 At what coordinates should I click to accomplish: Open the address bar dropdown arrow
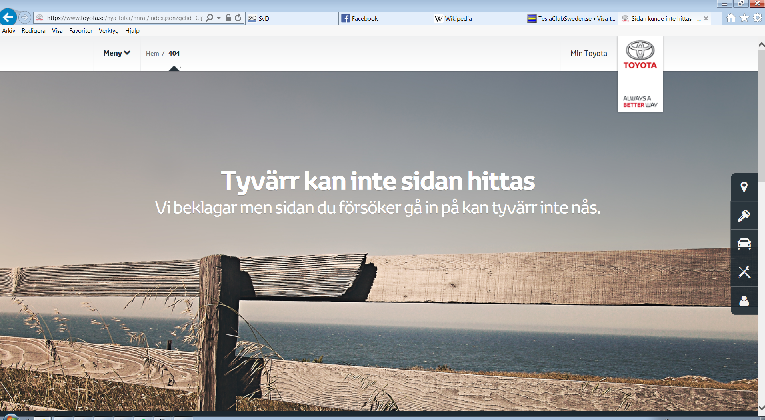(219, 18)
